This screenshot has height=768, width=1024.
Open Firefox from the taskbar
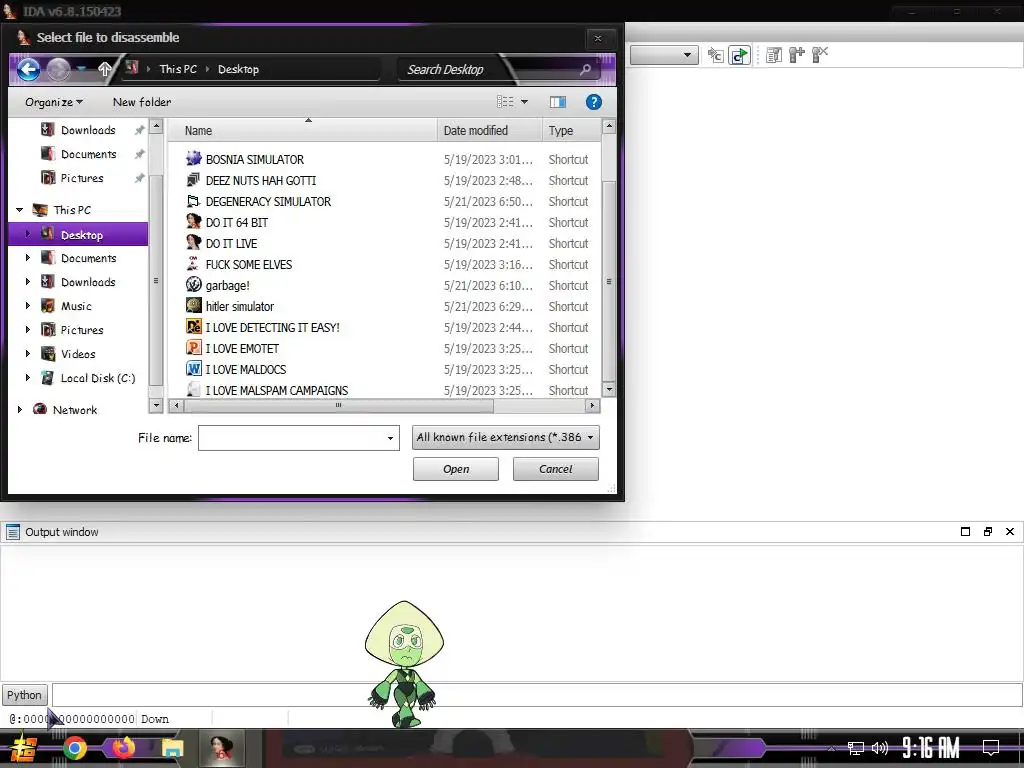pos(123,748)
